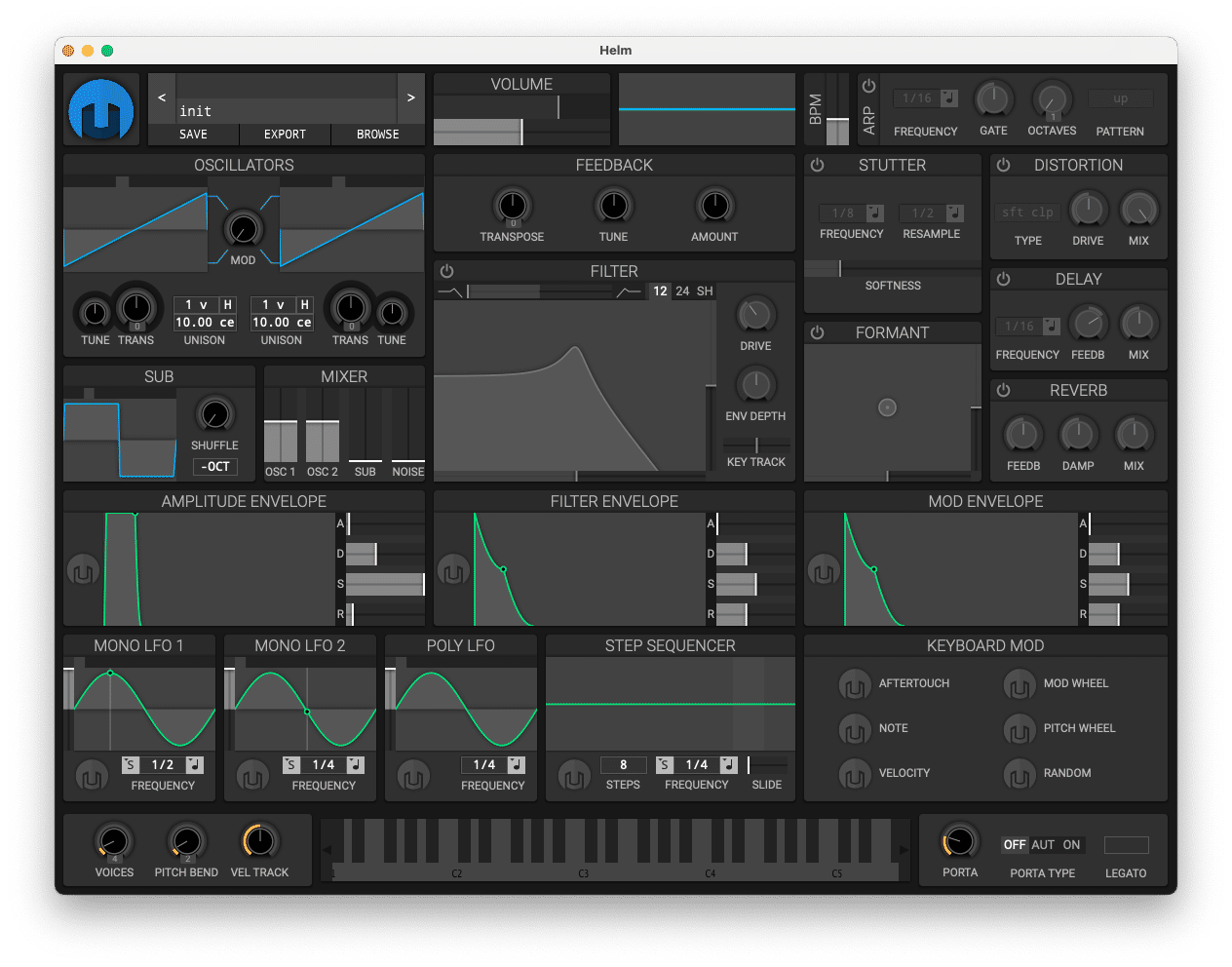Select the Poly LFO modulation source icon
The height and width of the screenshot is (967, 1232).
pyautogui.click(x=413, y=777)
